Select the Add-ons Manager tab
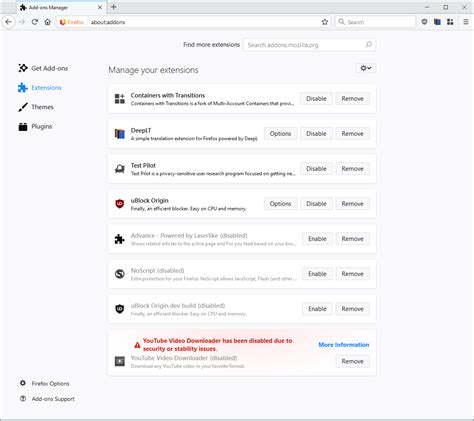The image size is (474, 421). tap(61, 7)
